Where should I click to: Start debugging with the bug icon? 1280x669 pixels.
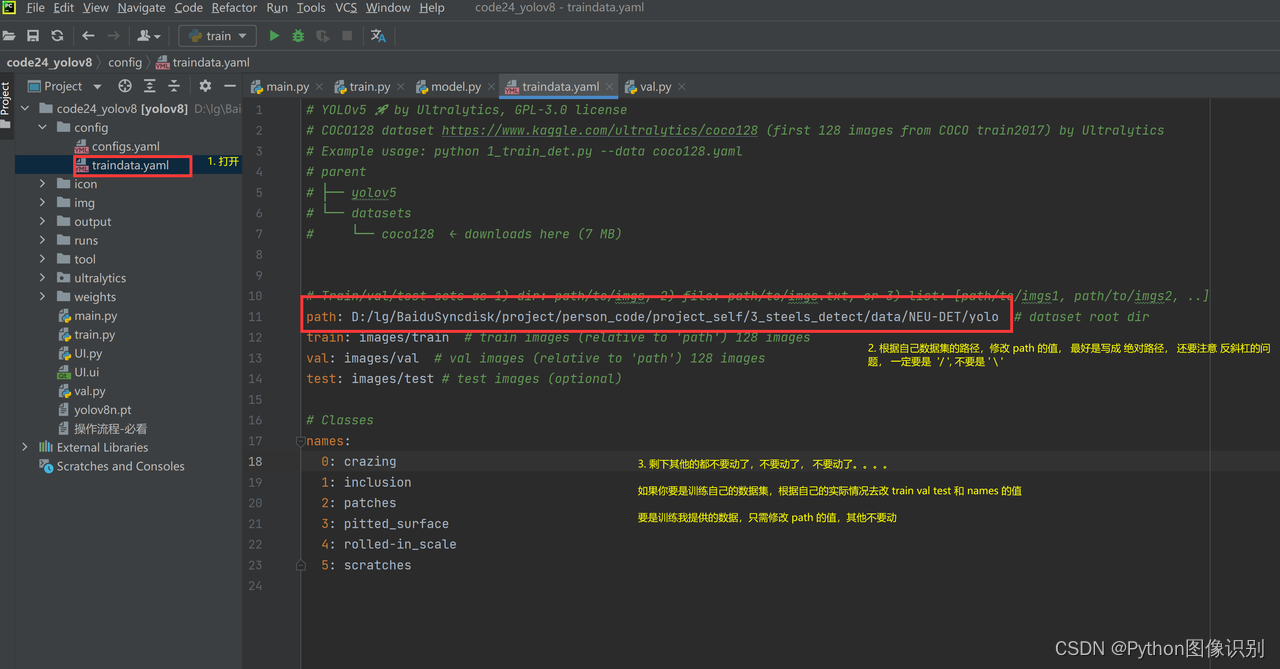[298, 36]
